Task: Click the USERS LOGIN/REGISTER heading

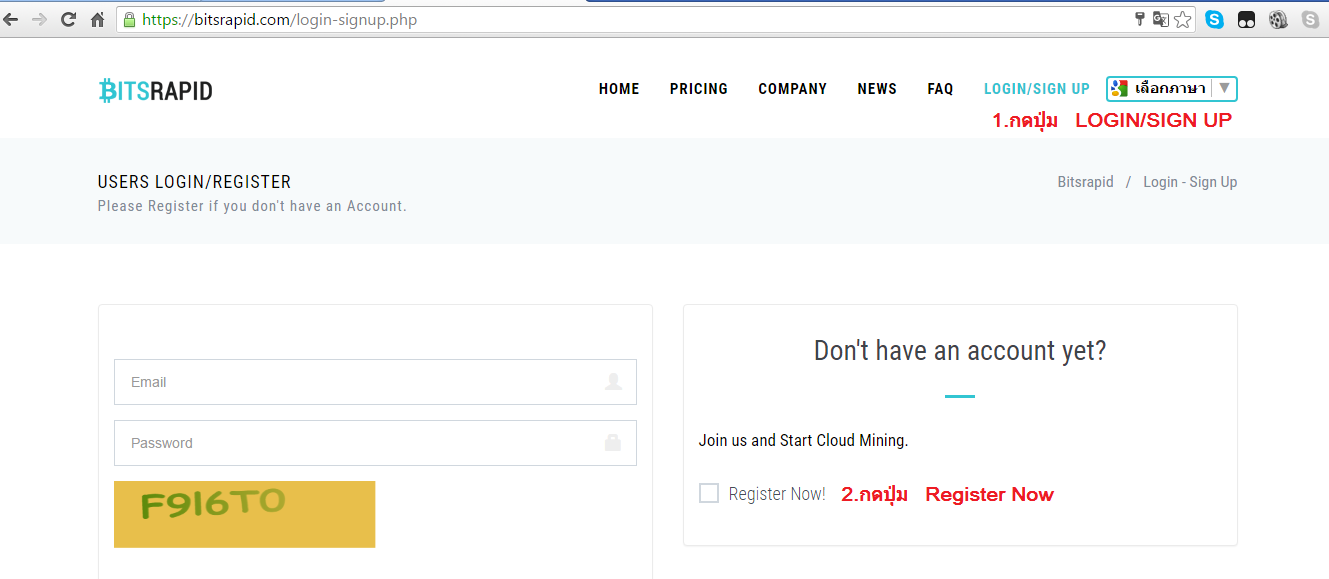Action: point(194,182)
